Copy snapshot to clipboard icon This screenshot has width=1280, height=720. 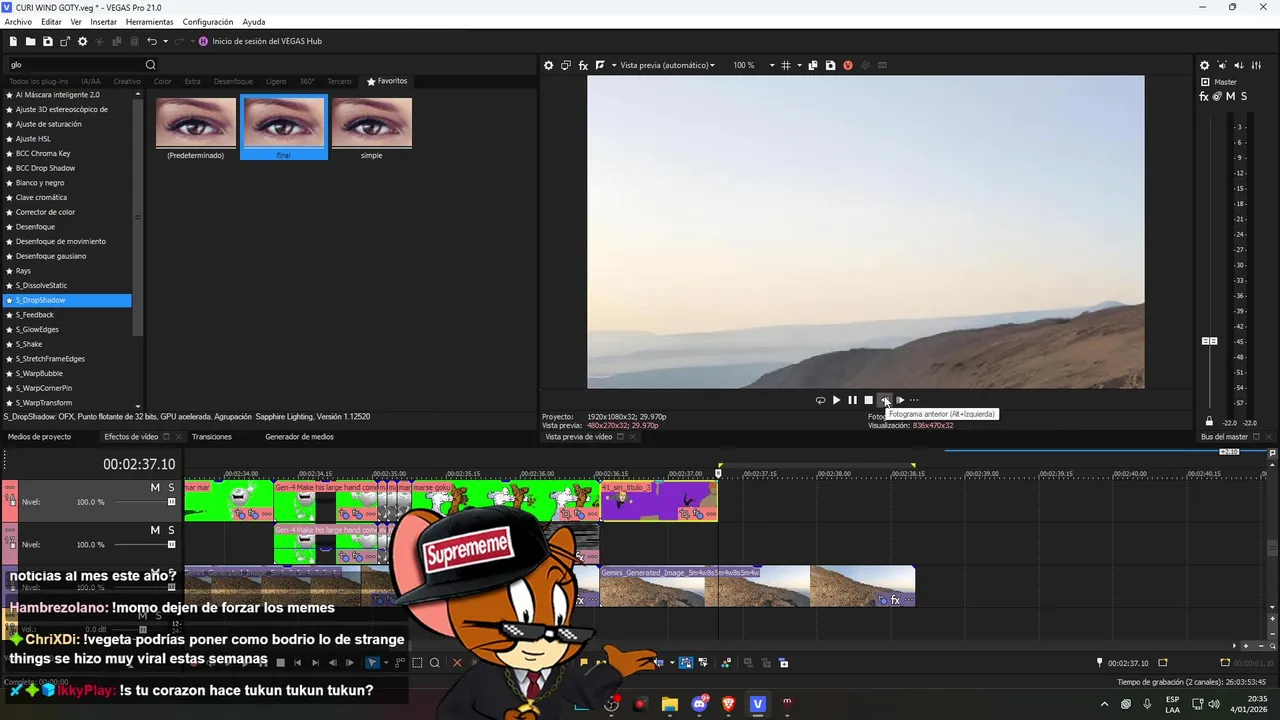coord(813,65)
